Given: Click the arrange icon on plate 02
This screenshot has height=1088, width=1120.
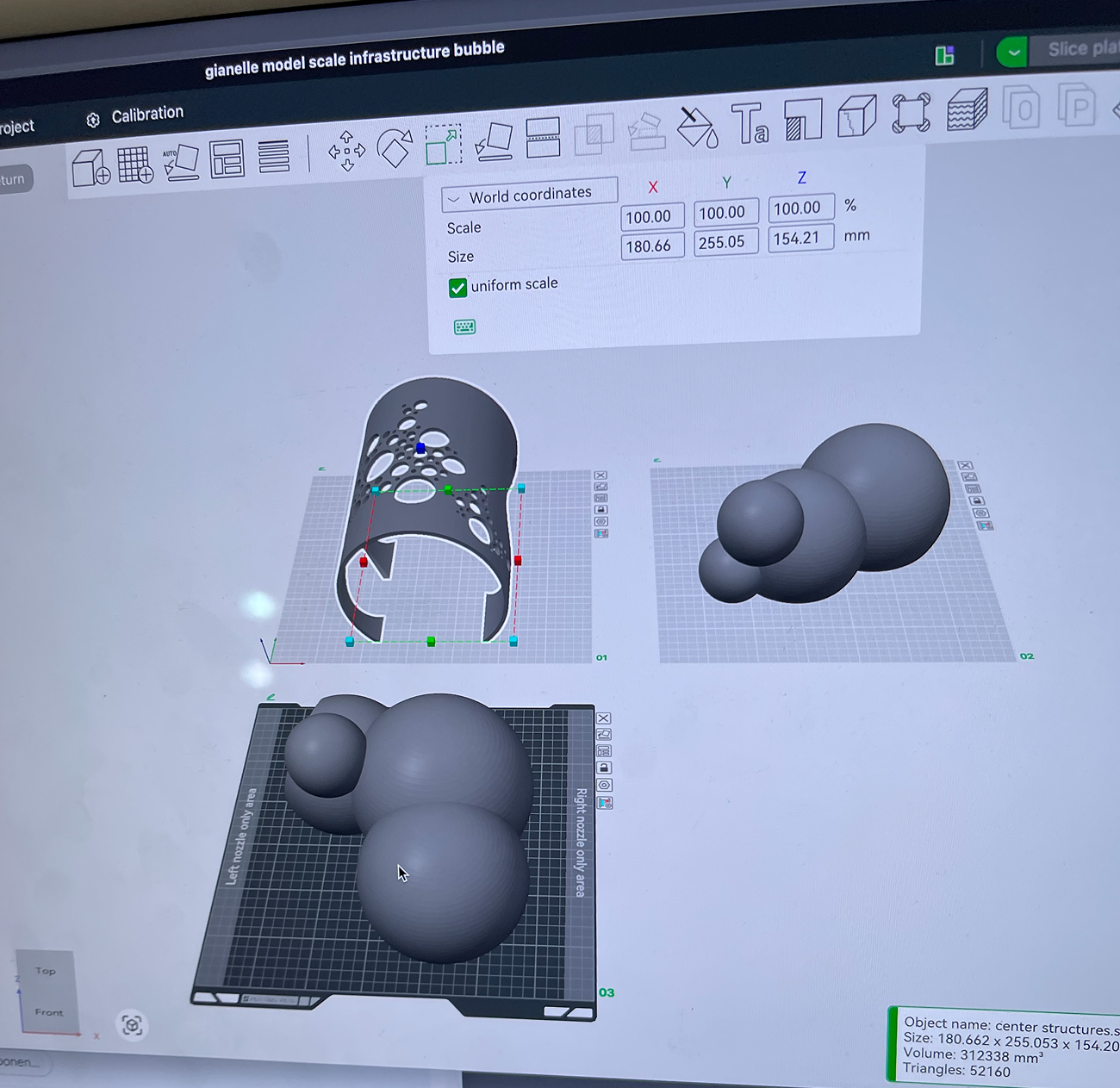Looking at the screenshot, I should (x=973, y=488).
